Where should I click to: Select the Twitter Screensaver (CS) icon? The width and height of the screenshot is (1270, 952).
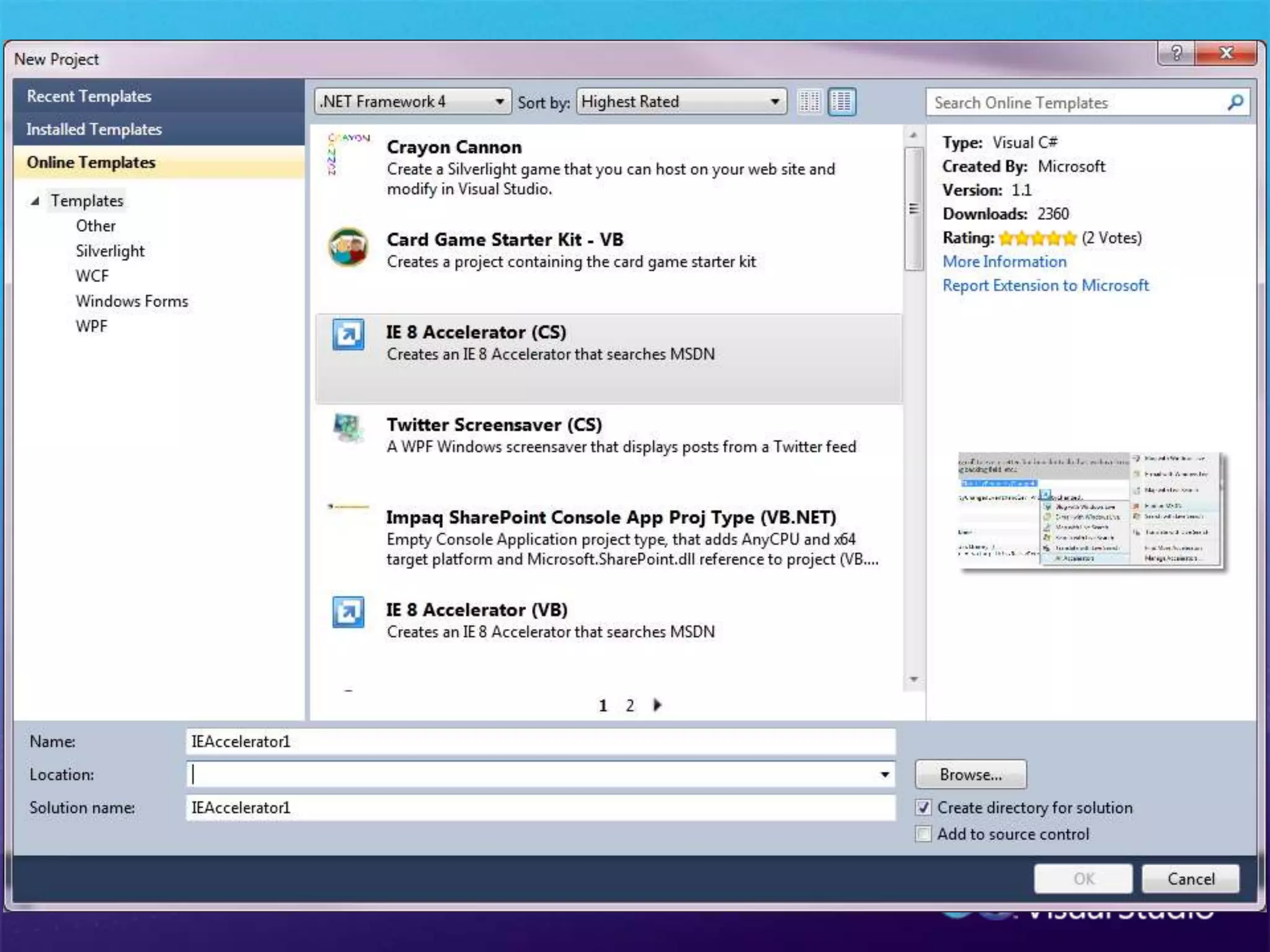click(348, 428)
